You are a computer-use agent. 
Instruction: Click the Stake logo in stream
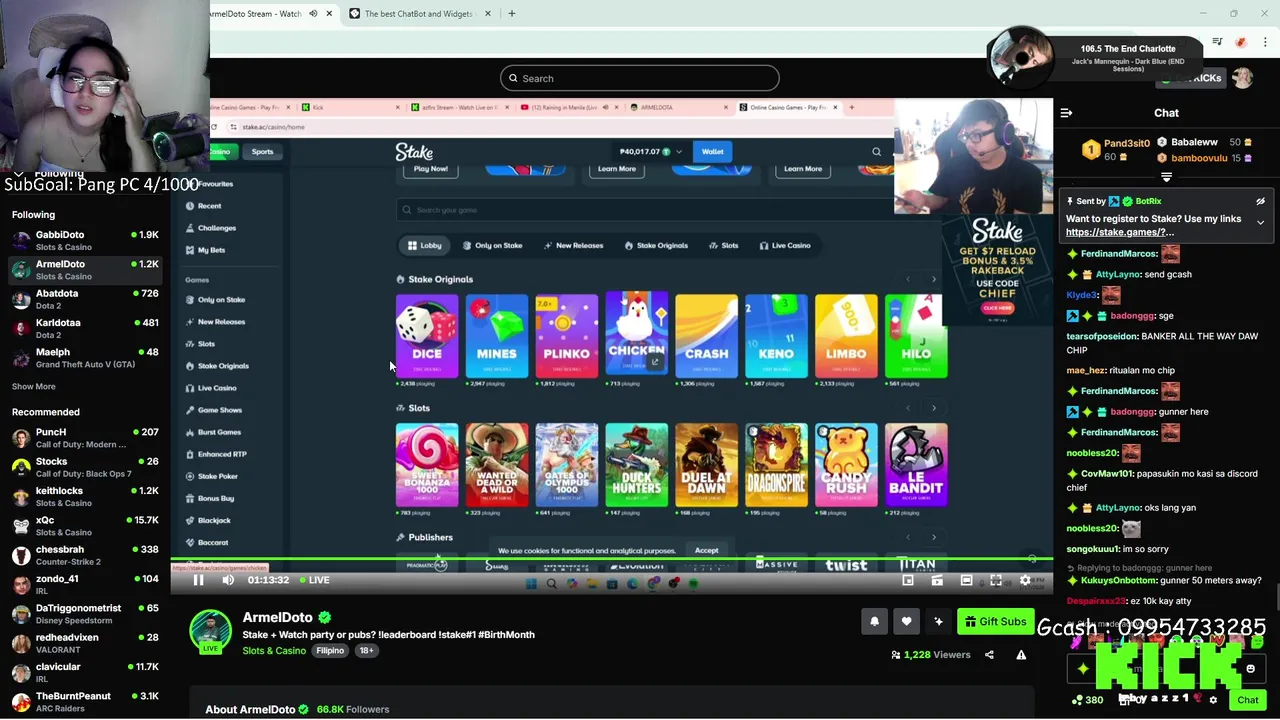coord(414,152)
